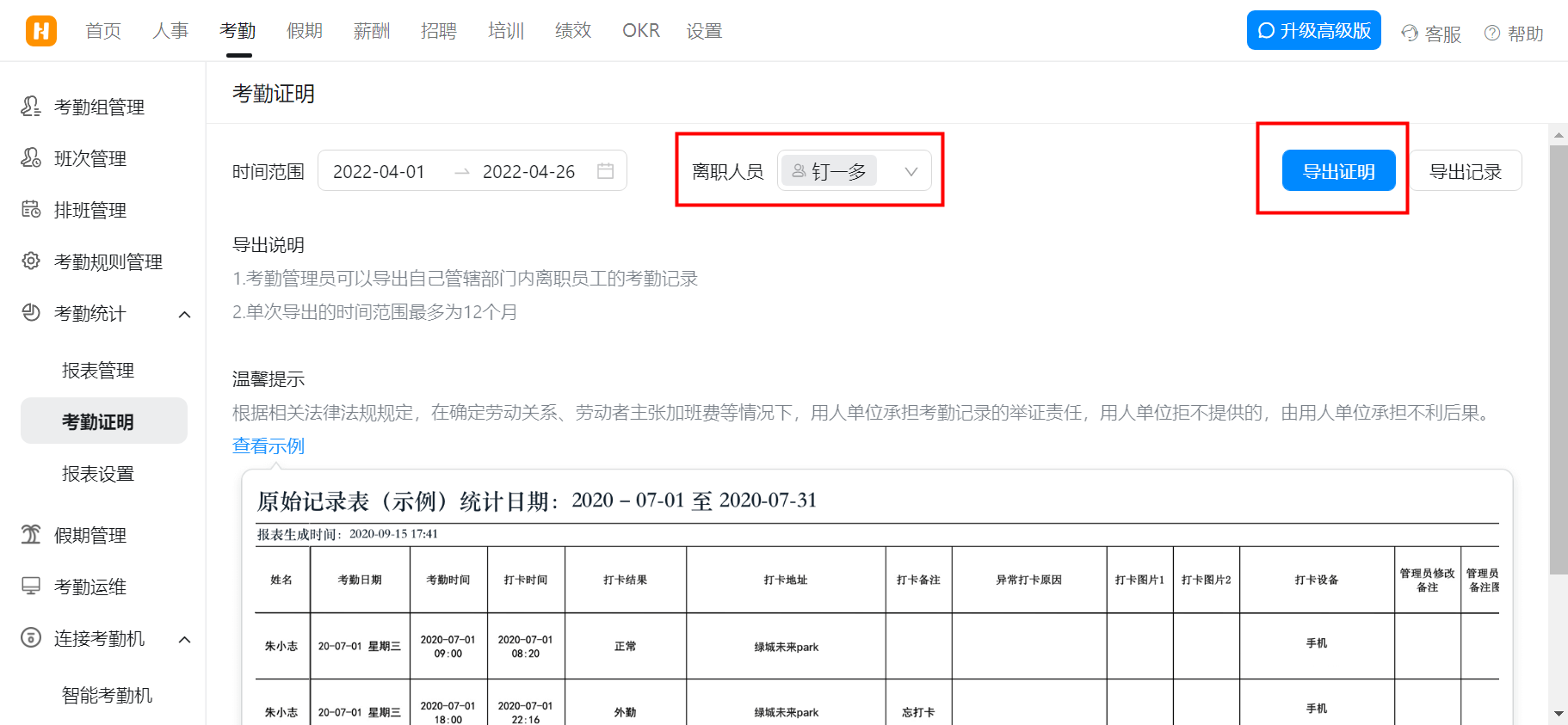Screen dimensions: 1568x725
Task: Collapse the 考勤统计 sidebar section
Action: pyautogui.click(x=184, y=314)
